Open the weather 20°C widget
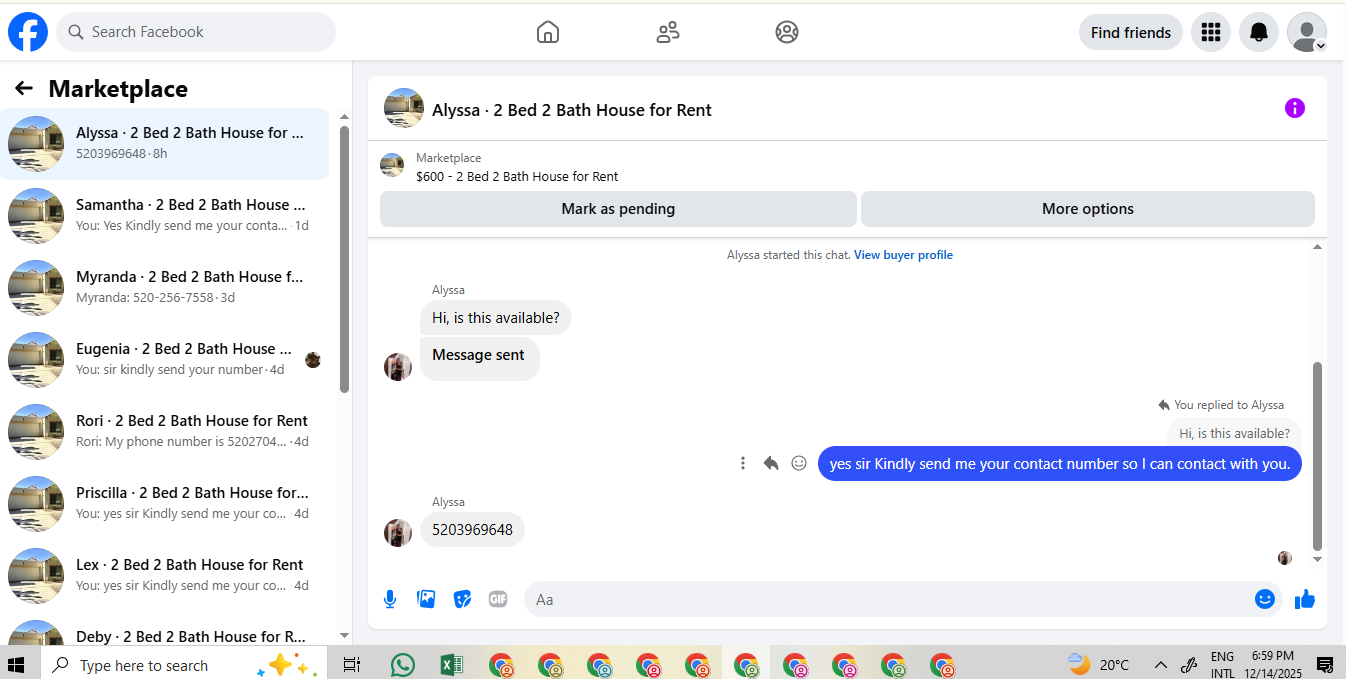 tap(1097, 664)
